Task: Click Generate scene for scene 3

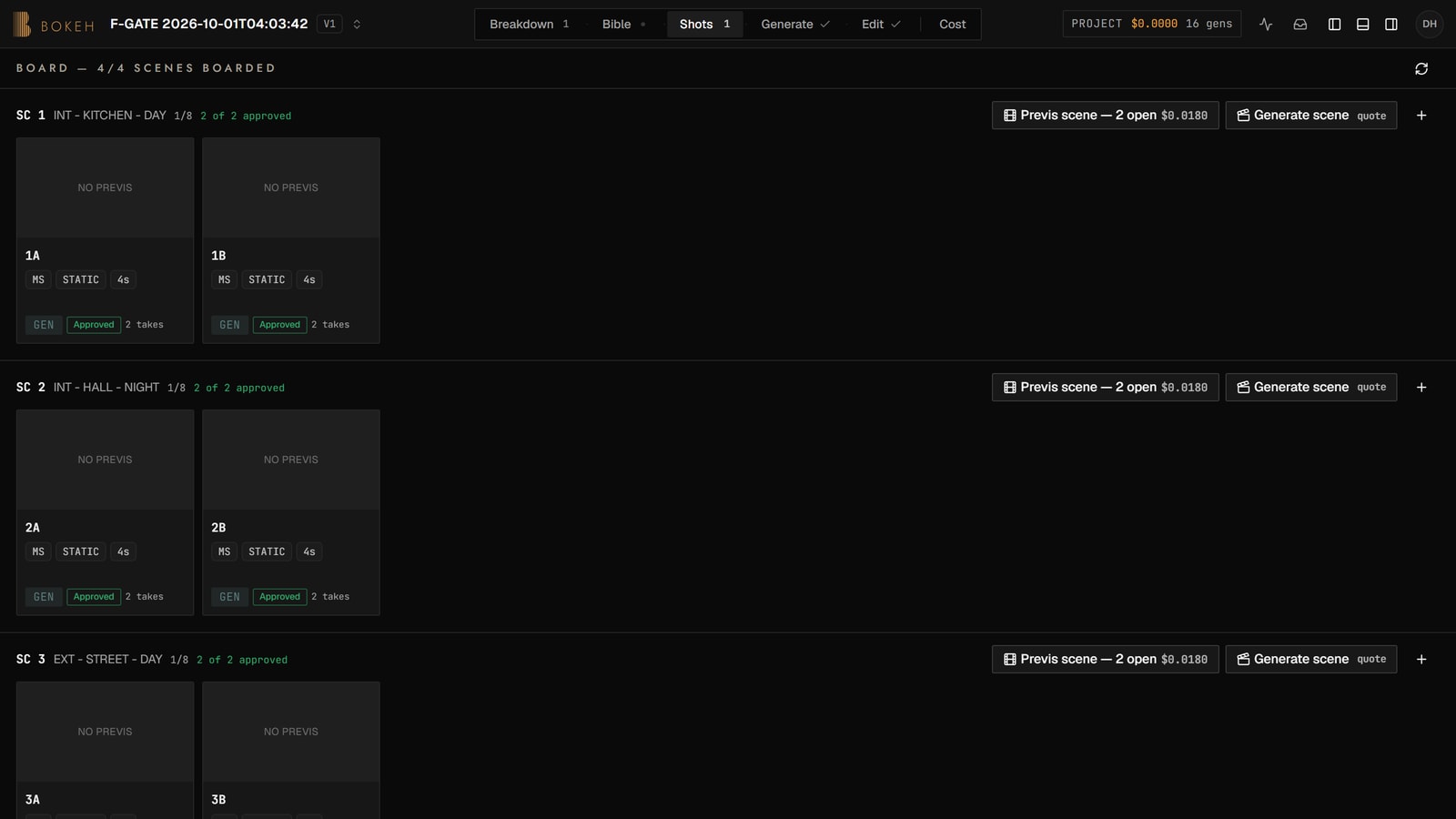Action: (1311, 660)
